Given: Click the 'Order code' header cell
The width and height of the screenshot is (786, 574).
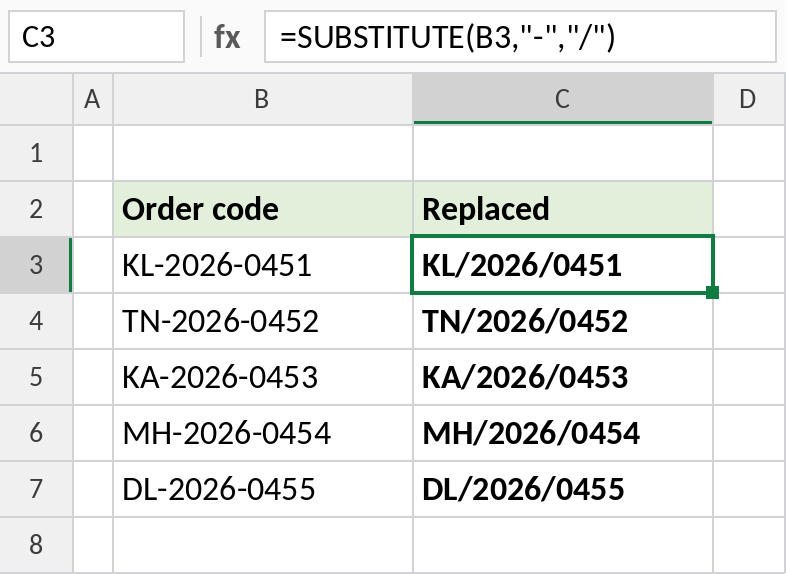Looking at the screenshot, I should (263, 209).
